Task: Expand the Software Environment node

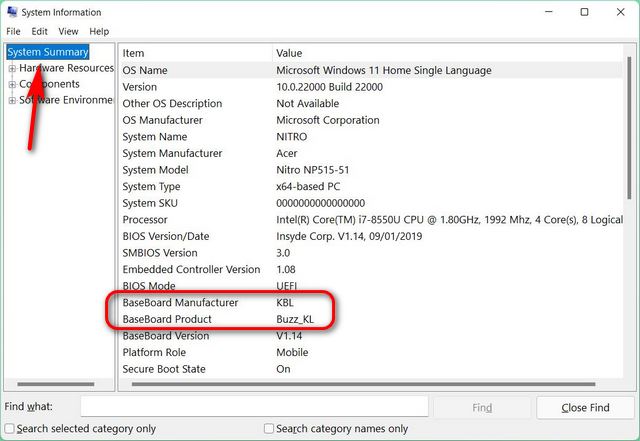Action: [x=12, y=100]
